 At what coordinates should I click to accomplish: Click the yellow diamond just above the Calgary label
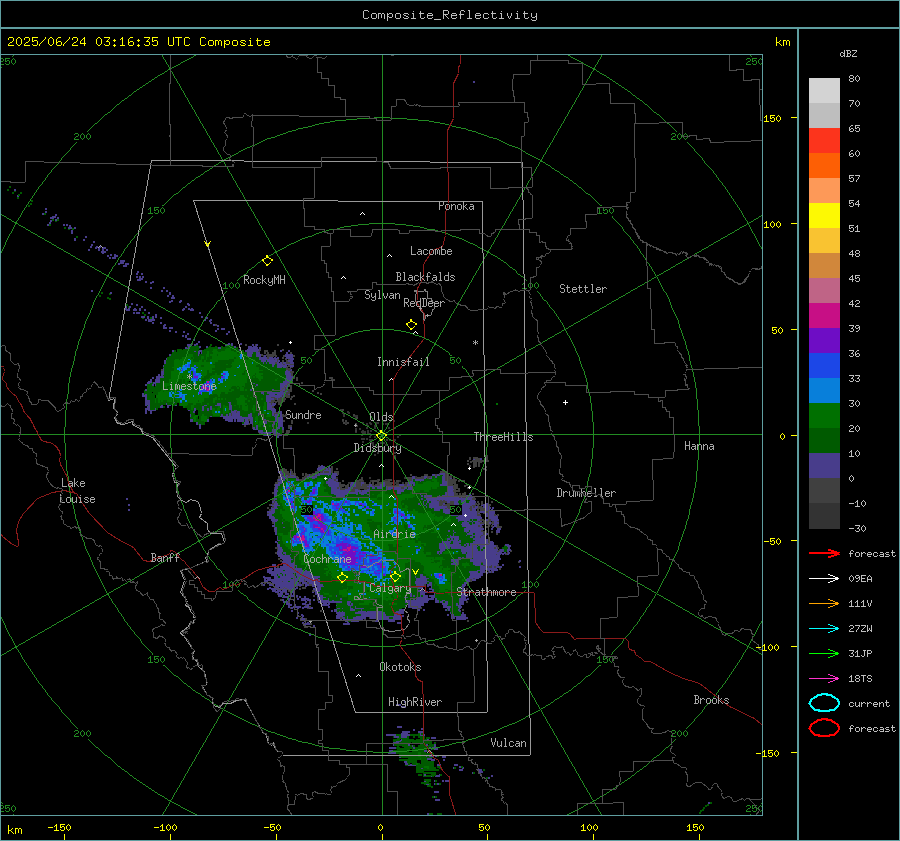click(395, 576)
